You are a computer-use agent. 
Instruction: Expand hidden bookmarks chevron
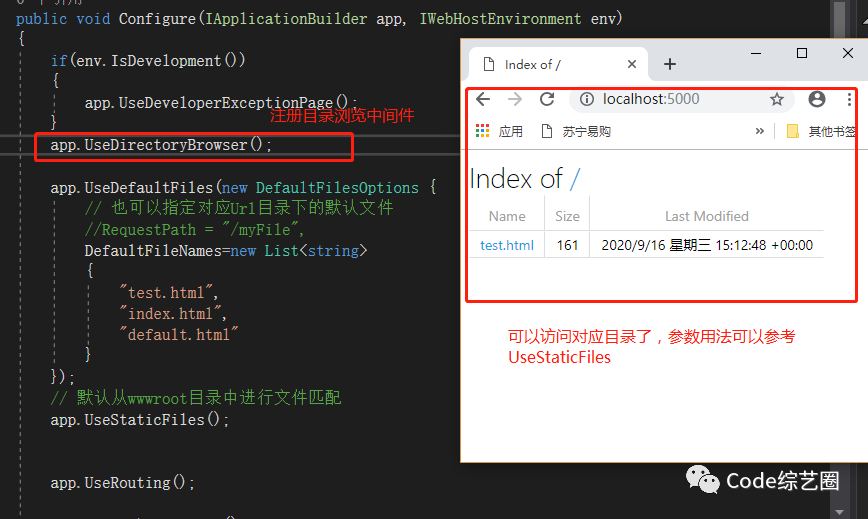pos(760,131)
